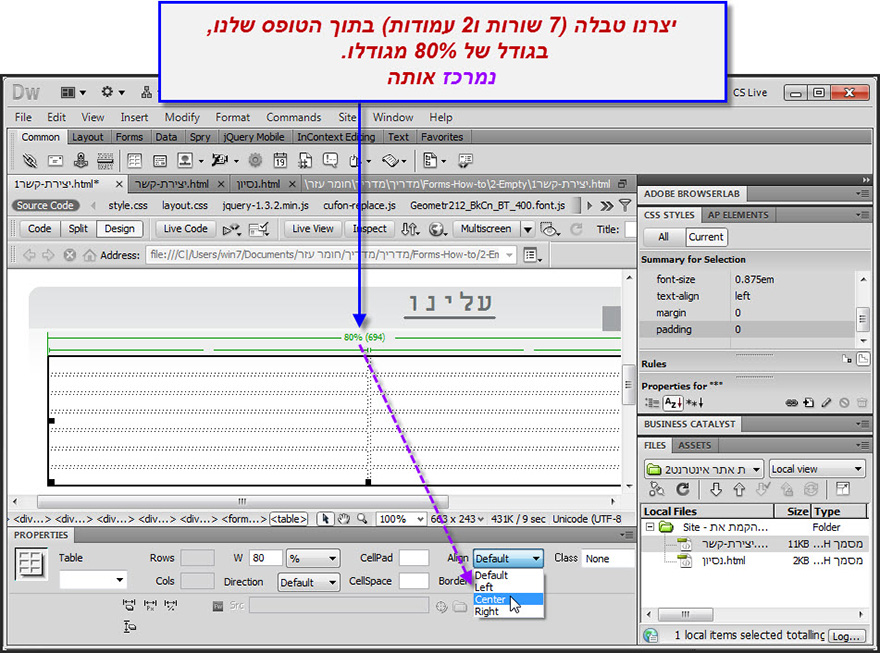Switch to Split view
Screen dimensions: 880x653
[78, 229]
